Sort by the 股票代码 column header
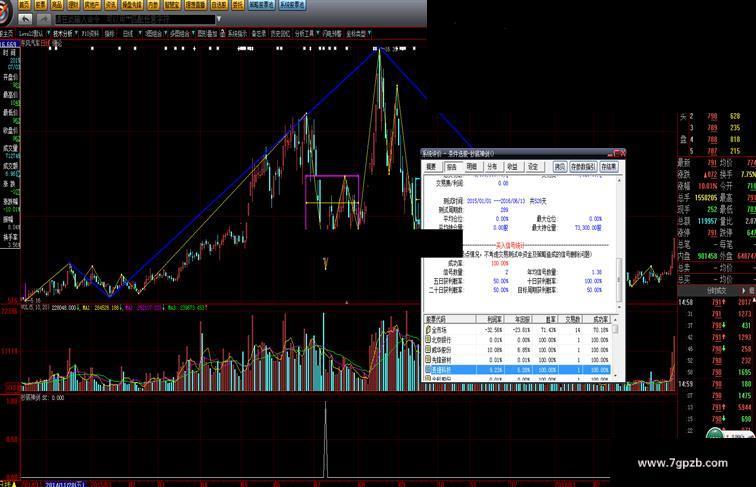 pyautogui.click(x=449, y=319)
